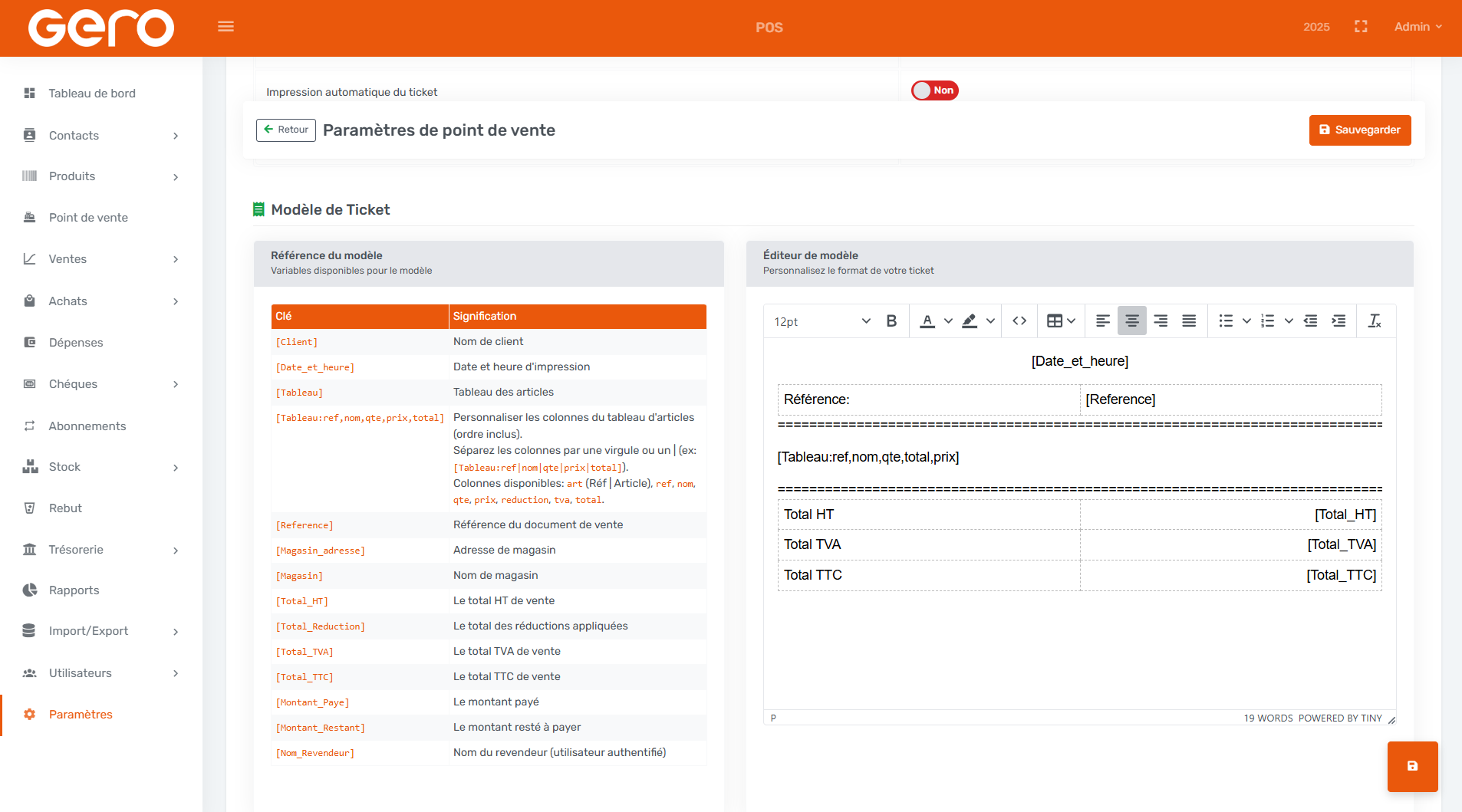Click the Sauvegarder button
The image size is (1462, 812).
point(1359,130)
